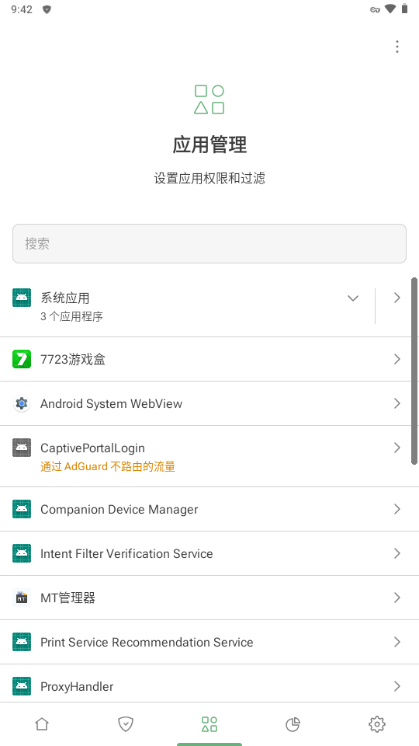Open the Settings gear tab
Viewport: 419px width, 746px height.
click(x=377, y=724)
